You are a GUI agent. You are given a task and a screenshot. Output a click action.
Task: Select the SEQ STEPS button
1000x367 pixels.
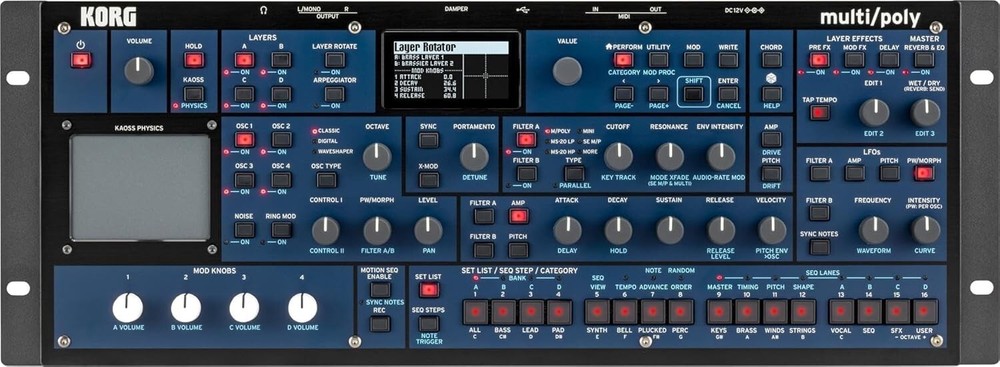click(x=429, y=324)
